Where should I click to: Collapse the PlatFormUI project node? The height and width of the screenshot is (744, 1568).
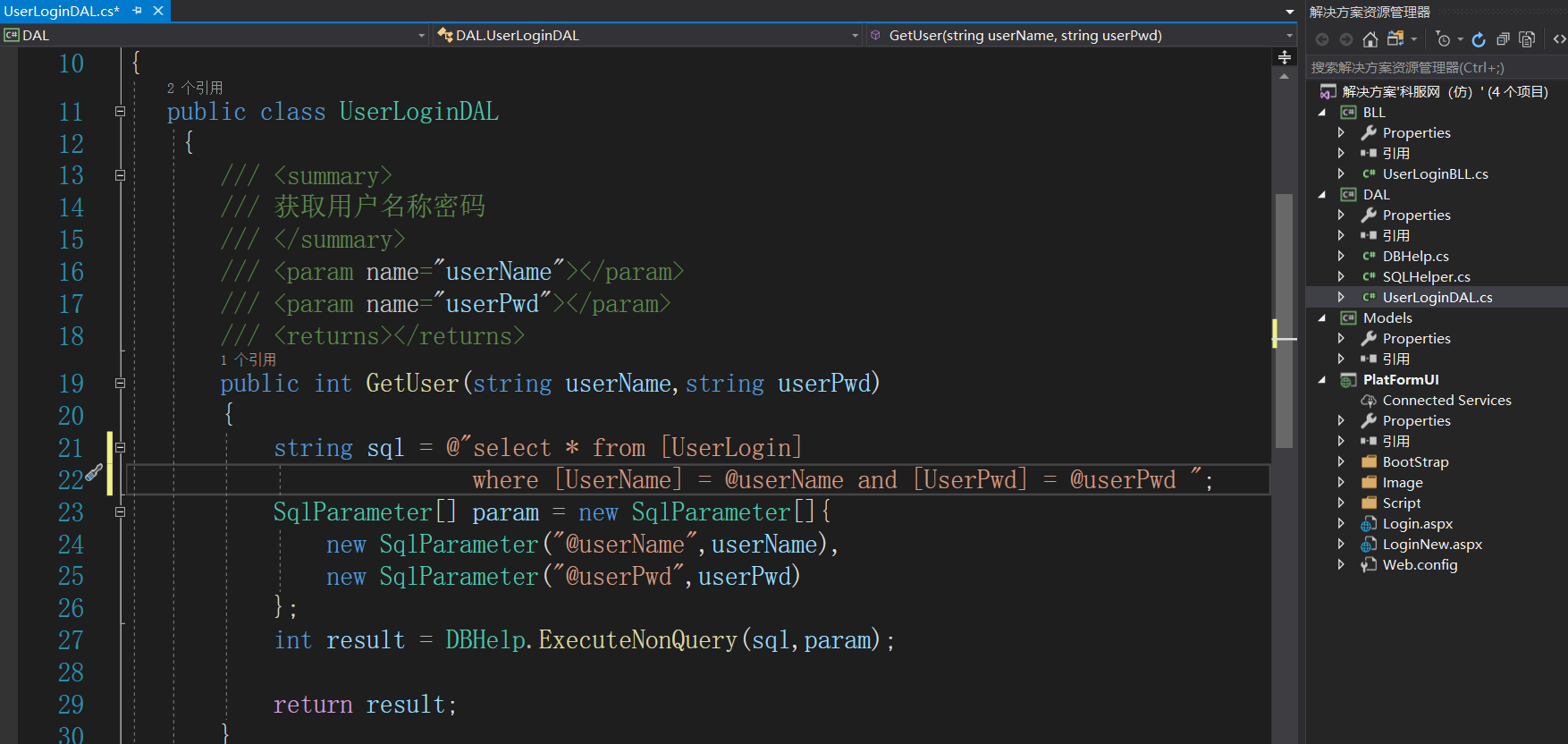(x=1322, y=380)
